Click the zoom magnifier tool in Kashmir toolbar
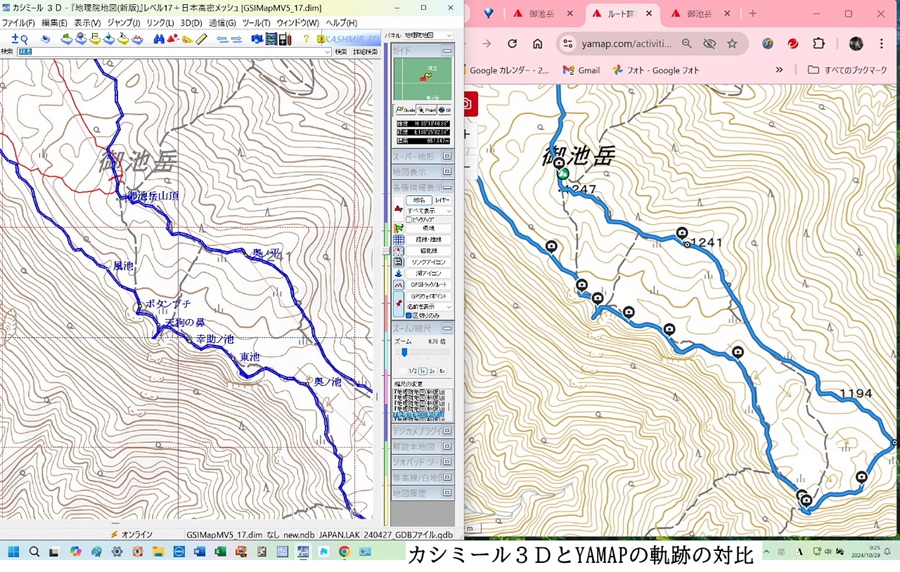 20,39
